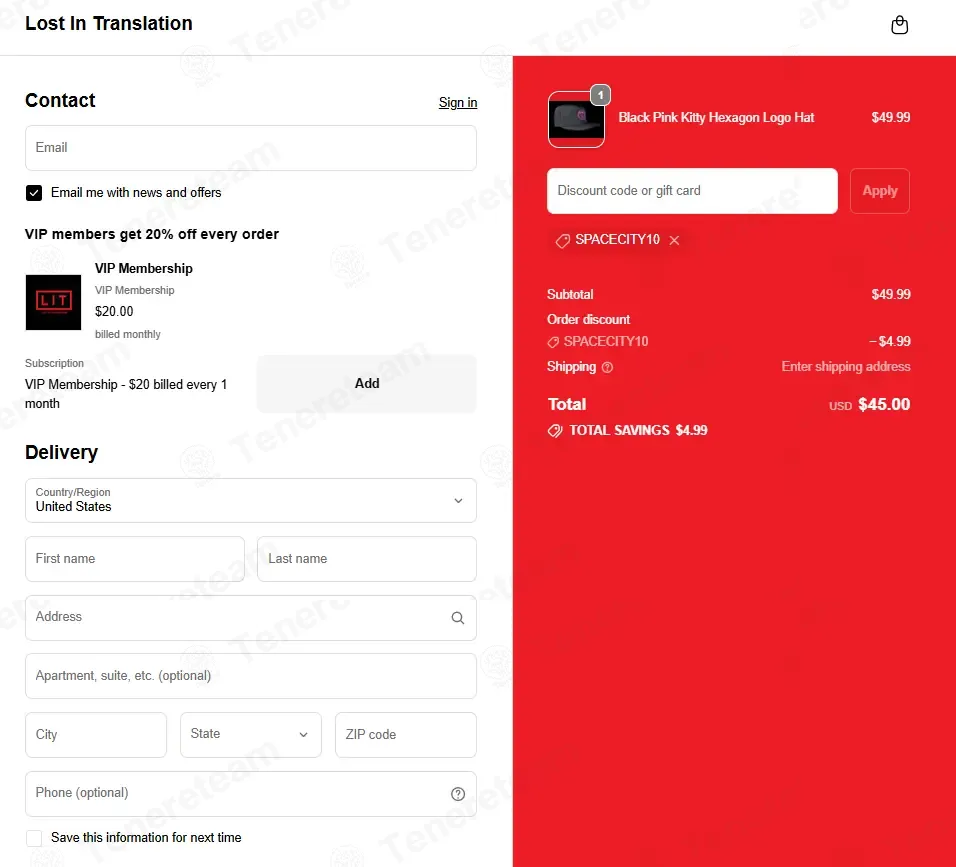Focus the Email input field
The height and width of the screenshot is (867, 956).
click(251, 148)
